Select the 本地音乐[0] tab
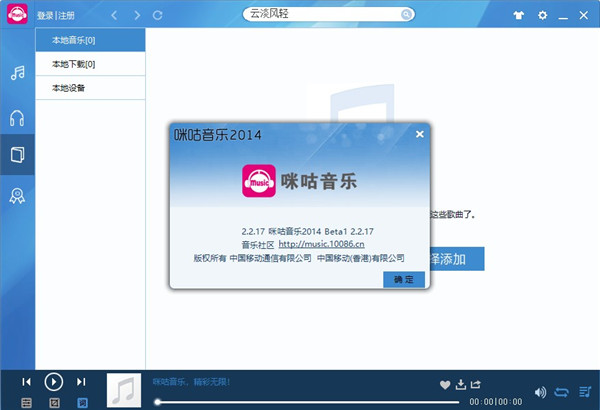Image resolution: width=600 pixels, height=410 pixels. click(x=90, y=40)
